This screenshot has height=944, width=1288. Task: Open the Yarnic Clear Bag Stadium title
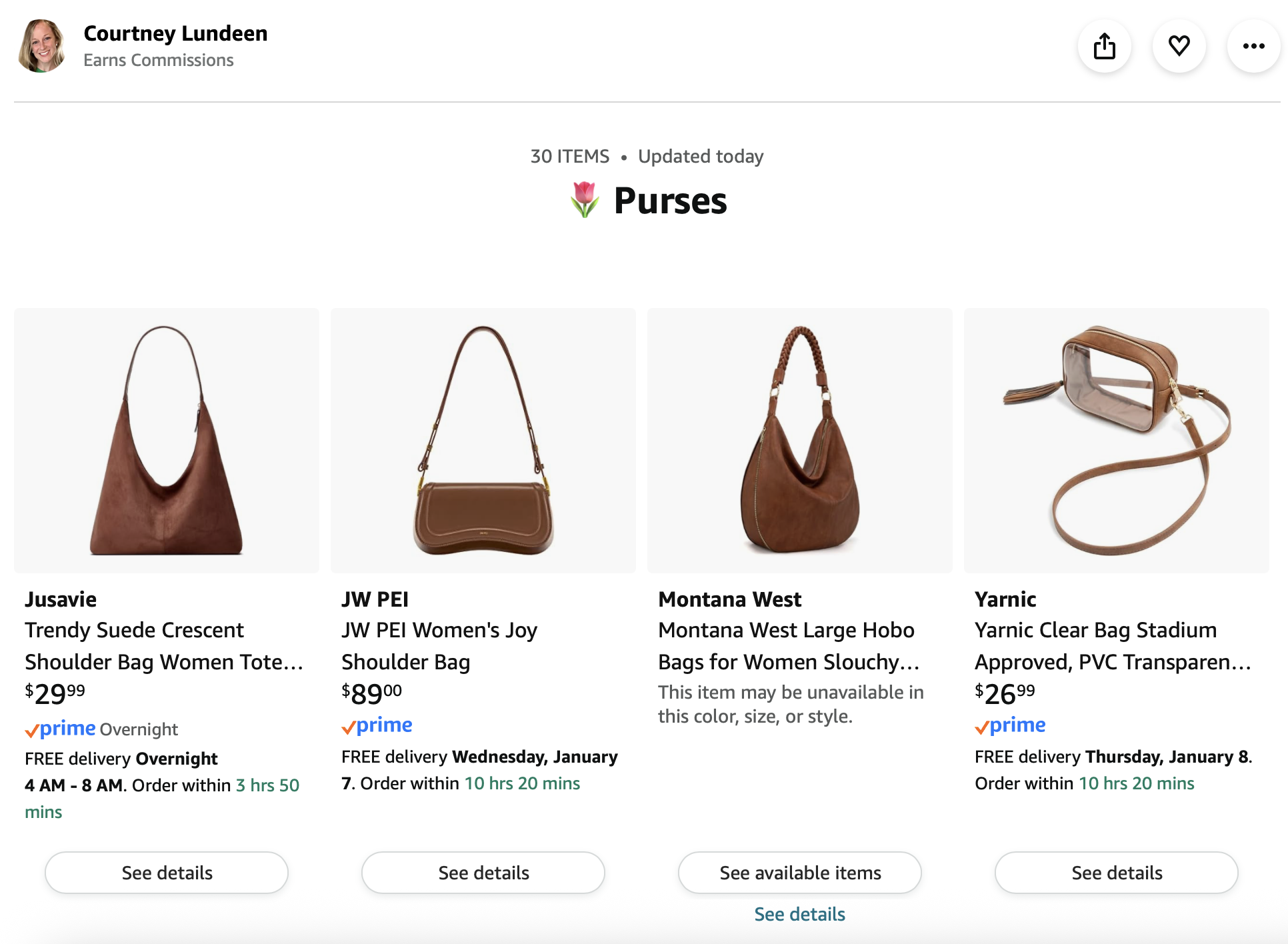coord(1112,646)
